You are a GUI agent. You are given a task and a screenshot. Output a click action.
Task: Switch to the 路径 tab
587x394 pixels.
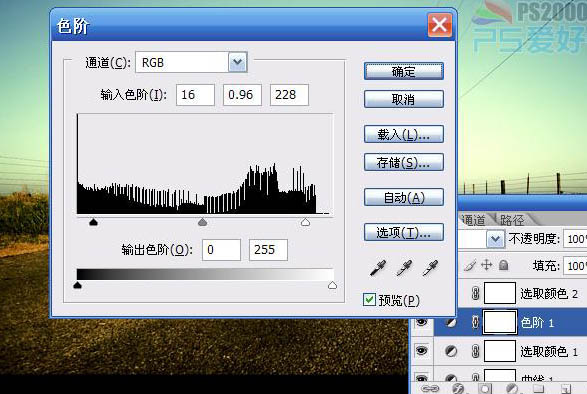tap(512, 220)
